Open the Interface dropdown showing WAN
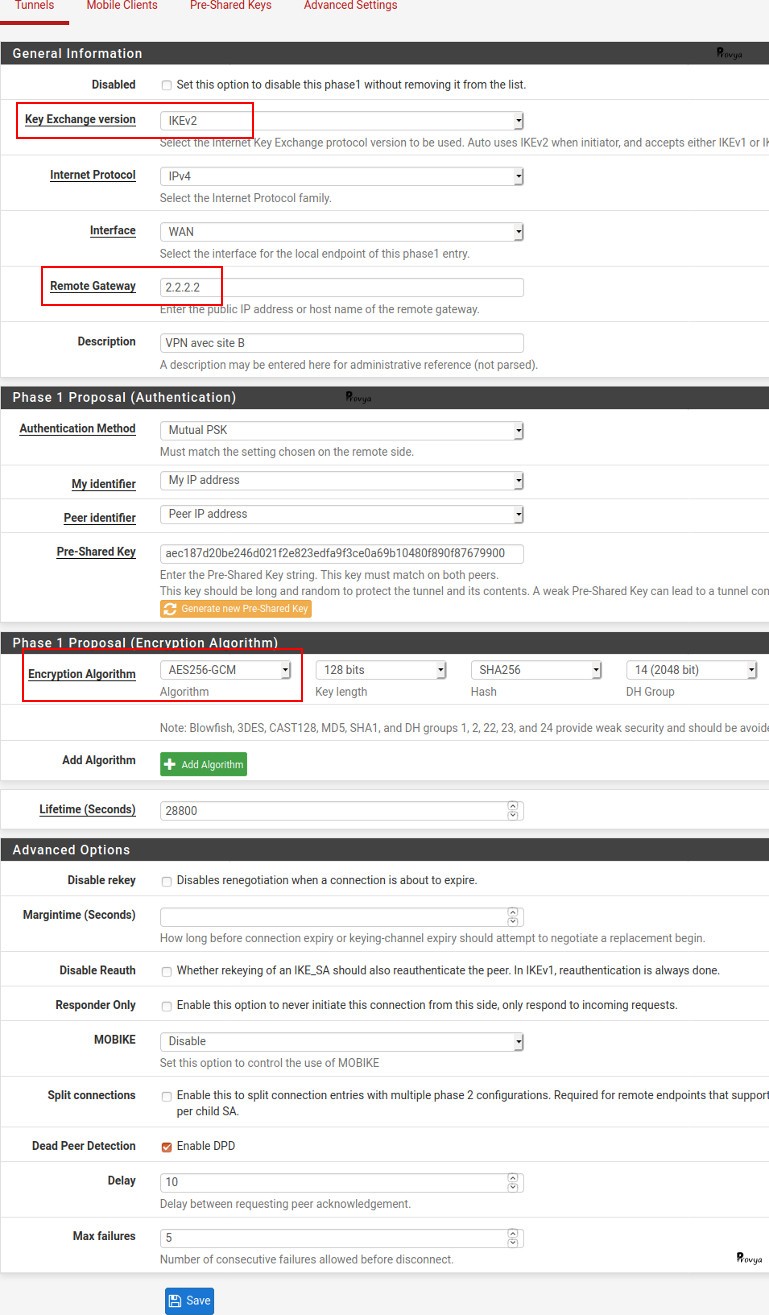The width and height of the screenshot is (769, 1315). click(x=342, y=232)
